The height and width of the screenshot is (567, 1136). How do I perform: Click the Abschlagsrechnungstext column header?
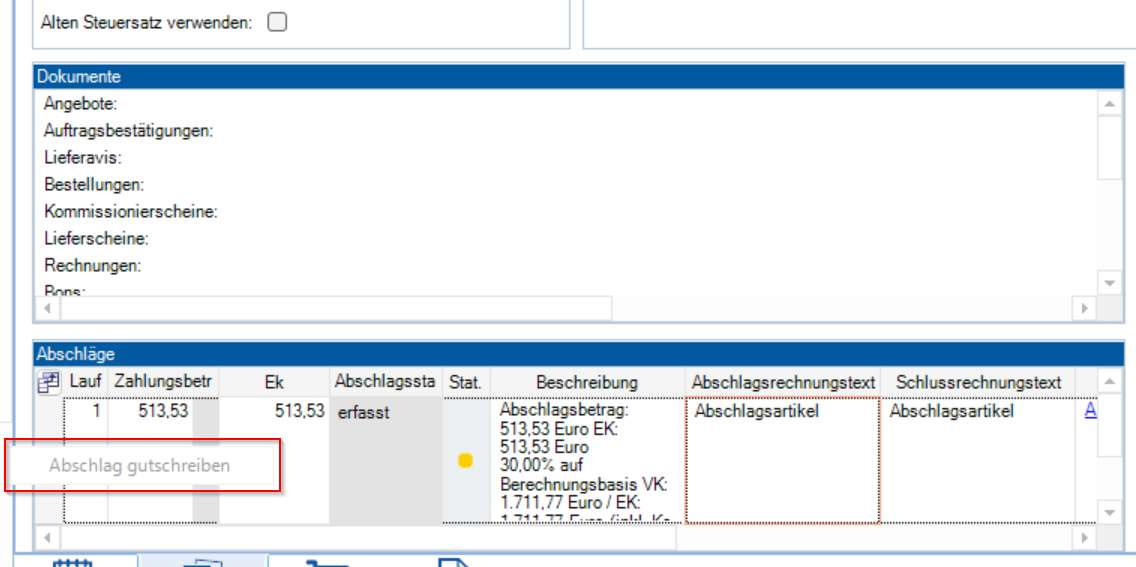click(783, 383)
